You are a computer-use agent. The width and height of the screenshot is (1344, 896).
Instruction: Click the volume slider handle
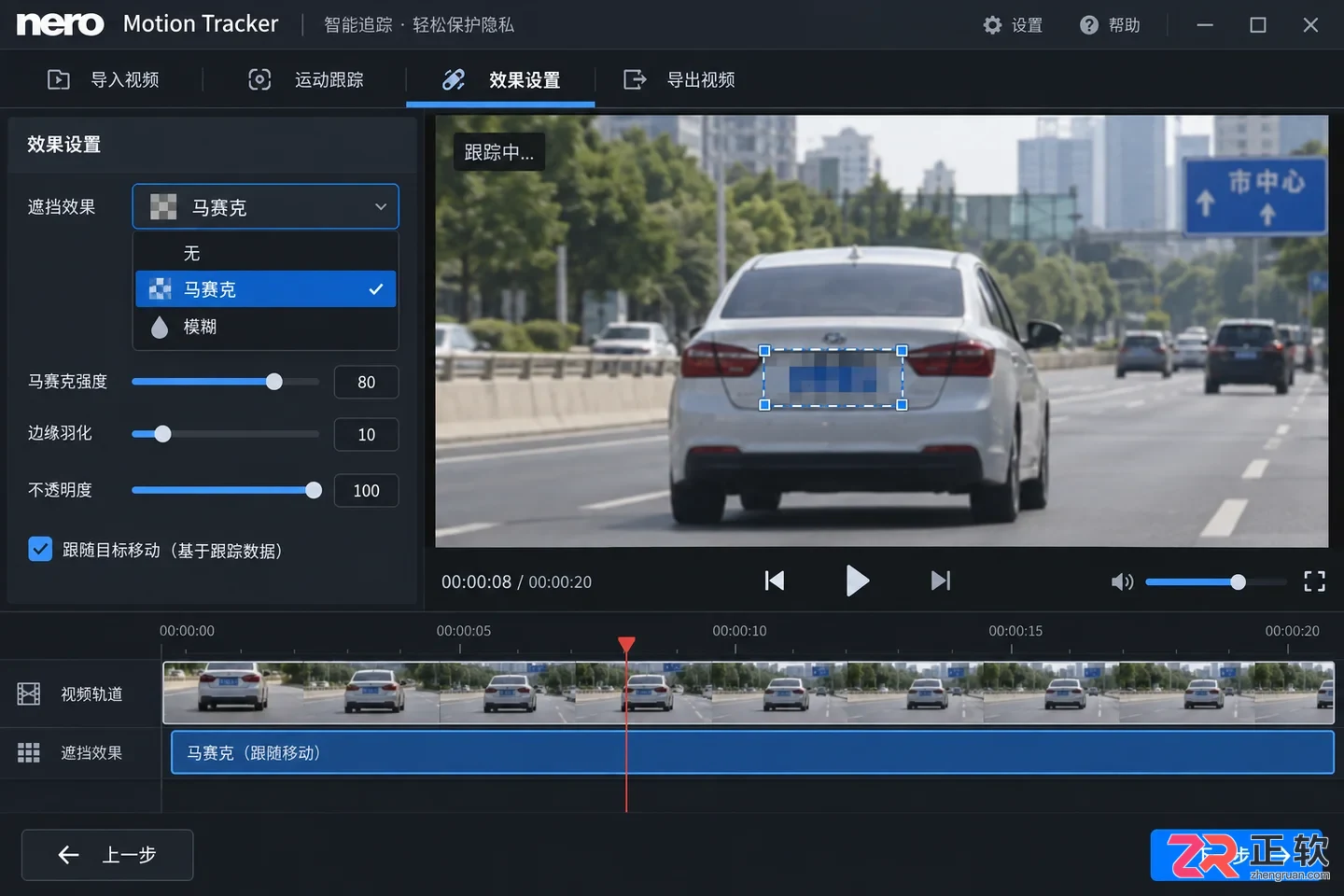point(1238,582)
